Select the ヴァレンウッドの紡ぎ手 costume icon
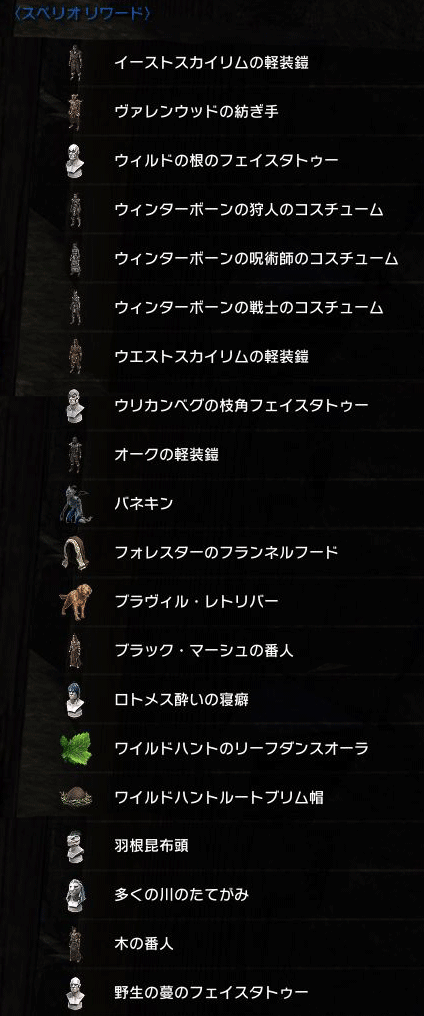 75,112
